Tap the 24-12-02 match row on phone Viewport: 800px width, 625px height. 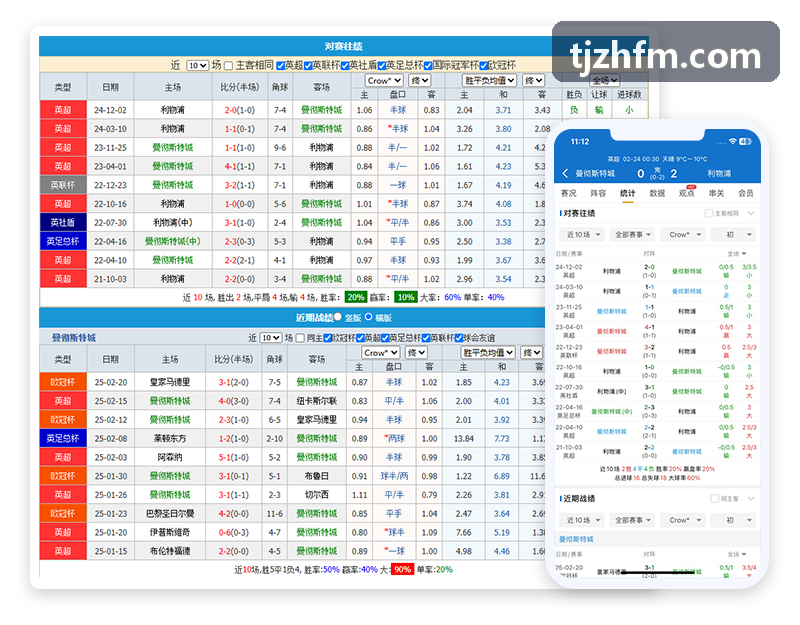coord(657,271)
